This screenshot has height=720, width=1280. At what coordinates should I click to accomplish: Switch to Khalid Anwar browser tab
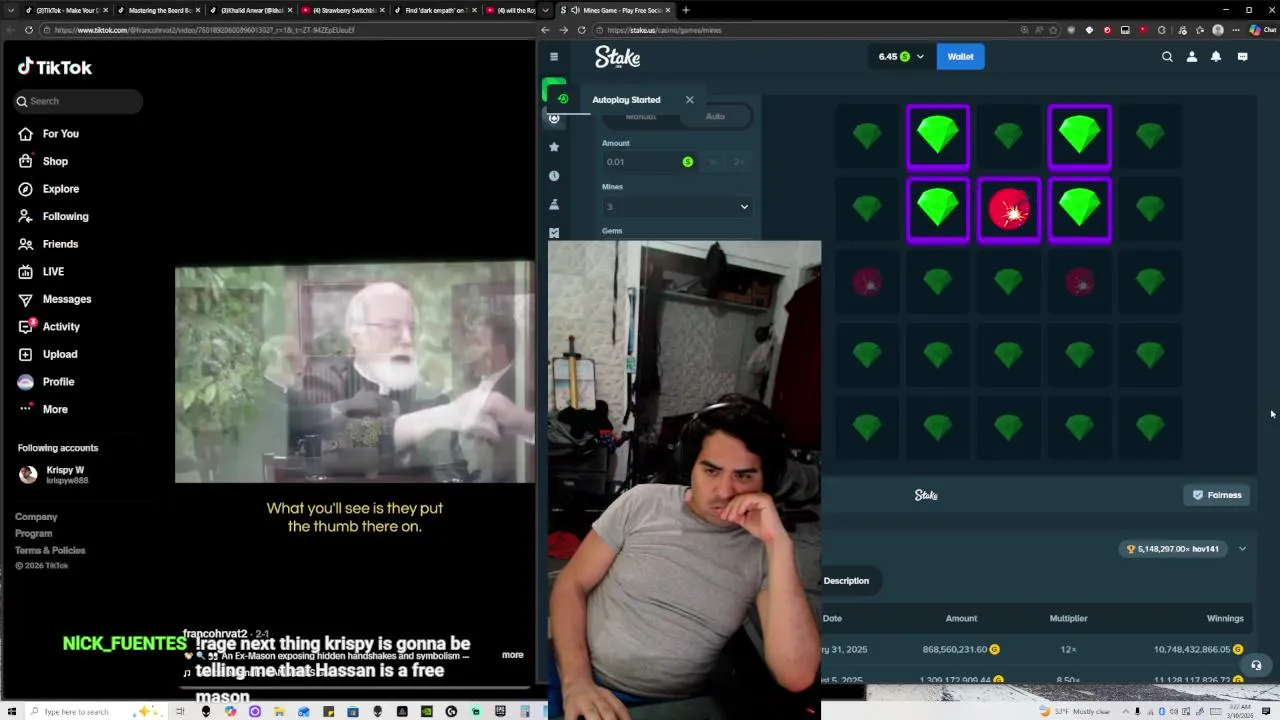coord(251,10)
